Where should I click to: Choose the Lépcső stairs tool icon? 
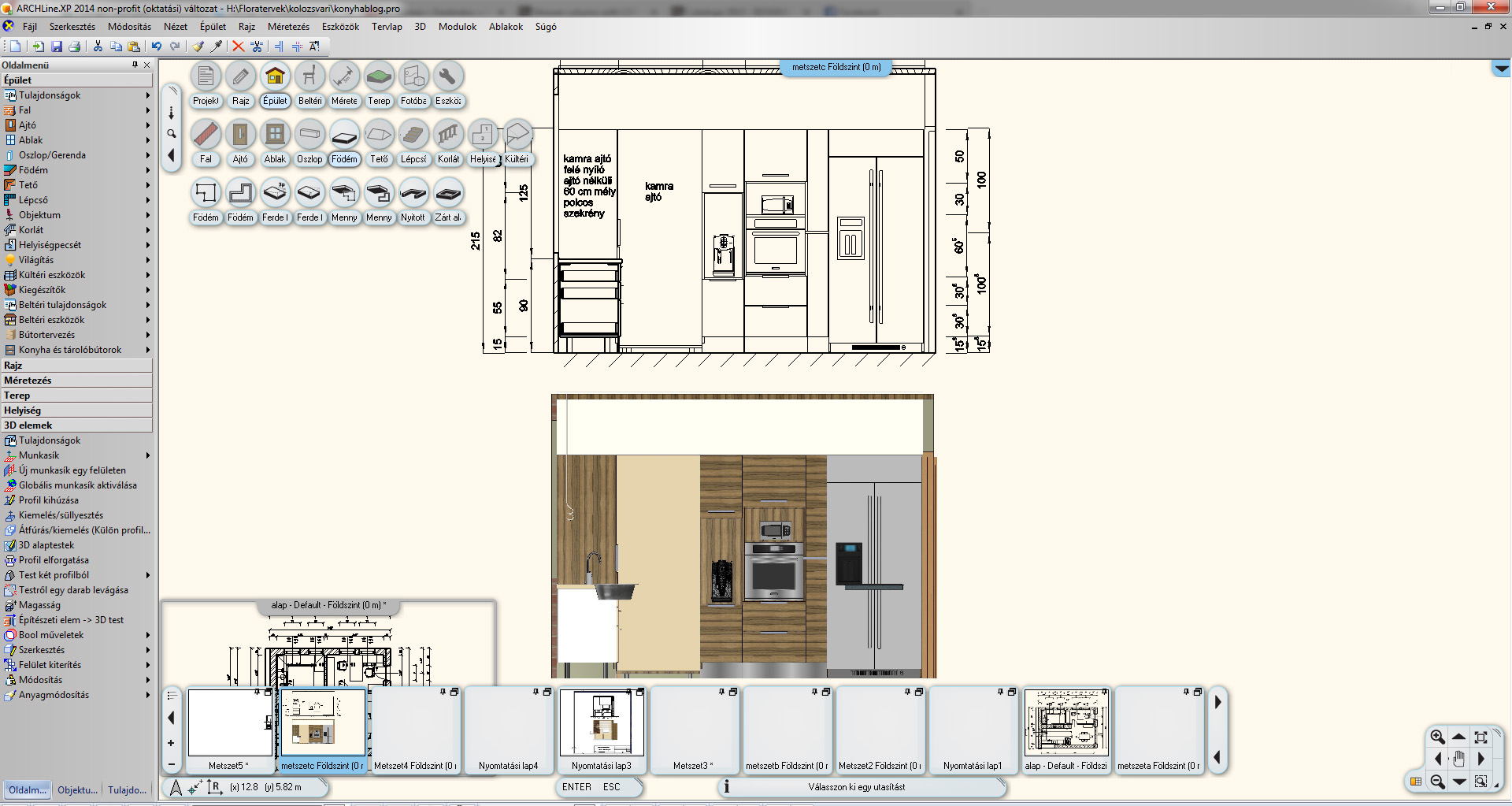coord(413,135)
